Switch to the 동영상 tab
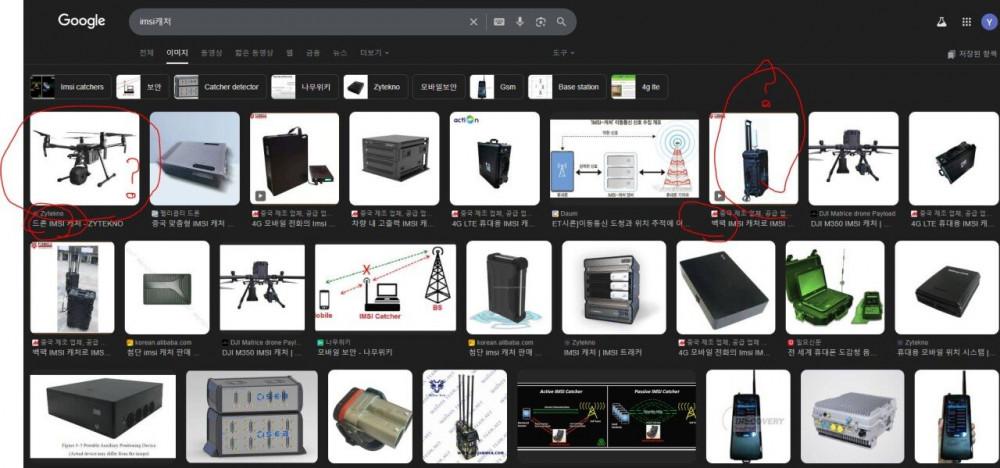Viewport: 1000px width, 468px height. click(211, 52)
